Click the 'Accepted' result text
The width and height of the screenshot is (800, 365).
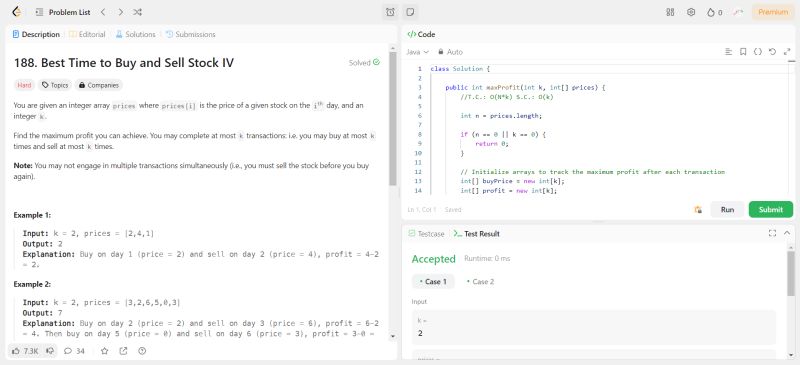pos(433,259)
